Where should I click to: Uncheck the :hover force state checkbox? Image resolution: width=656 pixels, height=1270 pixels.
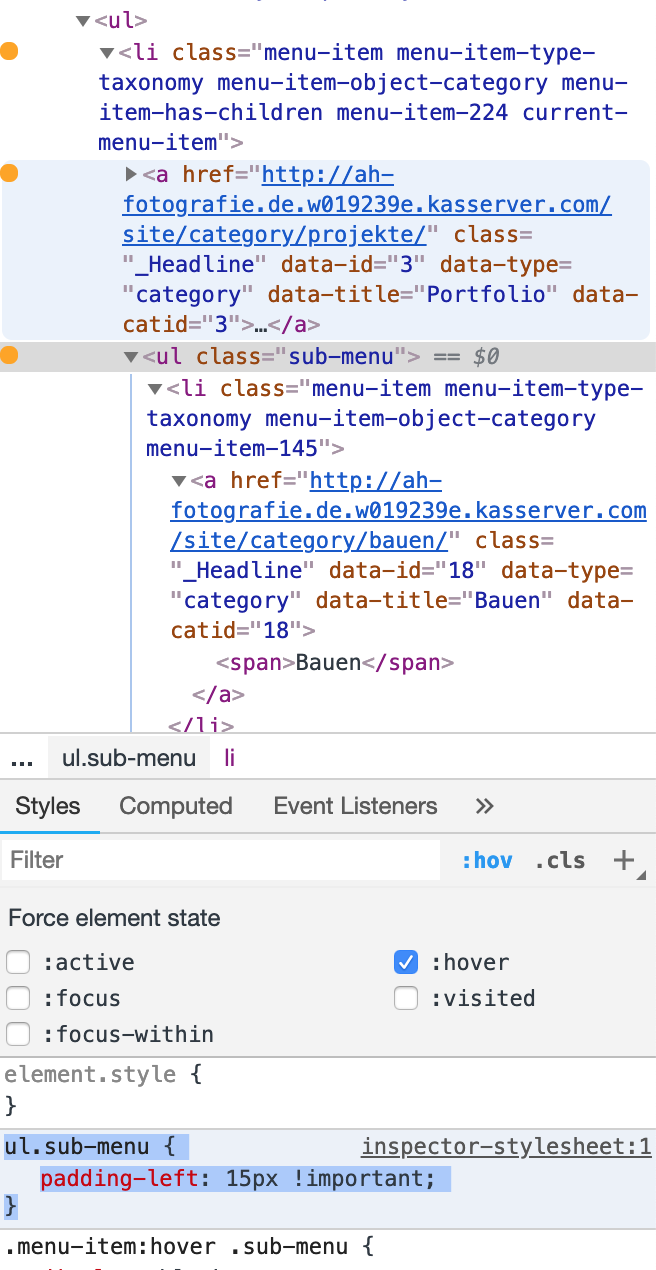tap(406, 962)
